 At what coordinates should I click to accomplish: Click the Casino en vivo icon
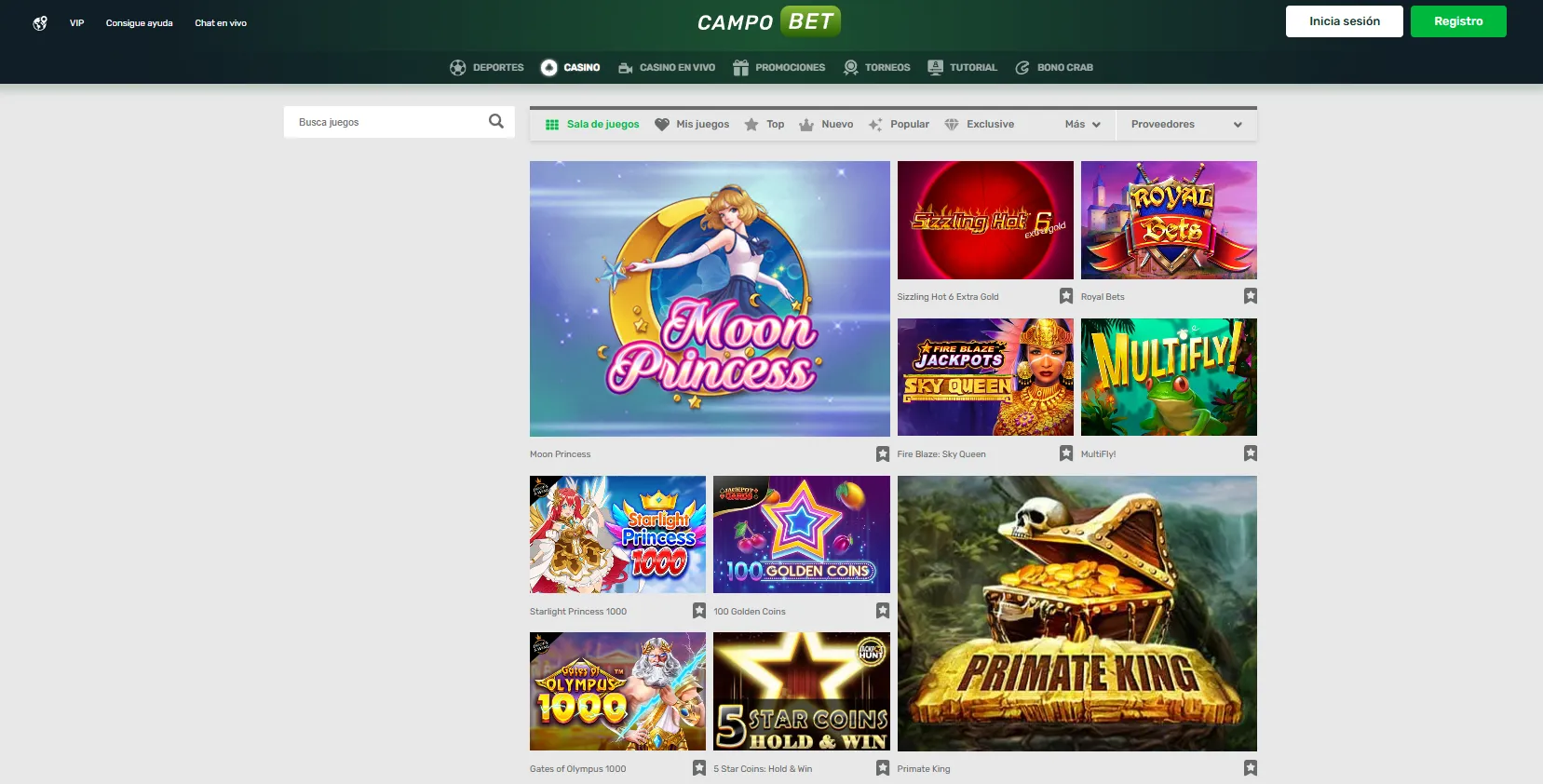click(626, 67)
